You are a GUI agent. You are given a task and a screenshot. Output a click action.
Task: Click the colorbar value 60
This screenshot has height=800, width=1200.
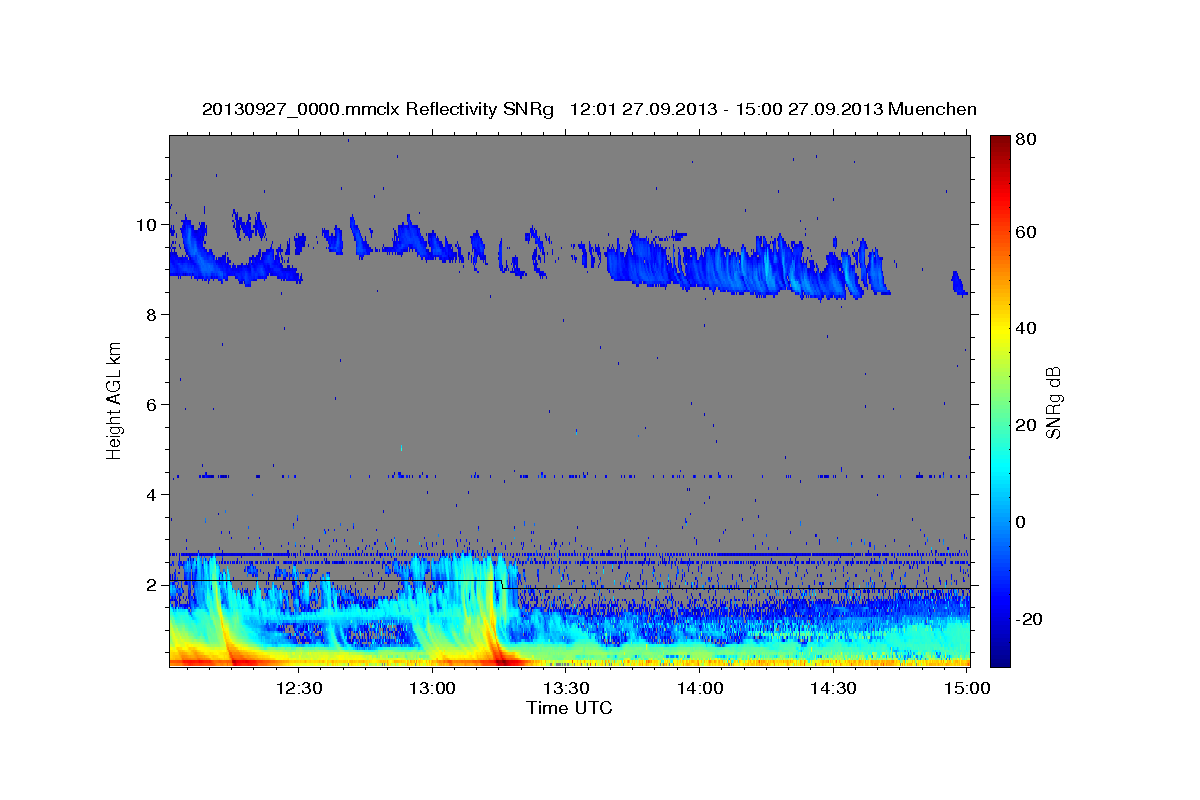coord(1024,232)
